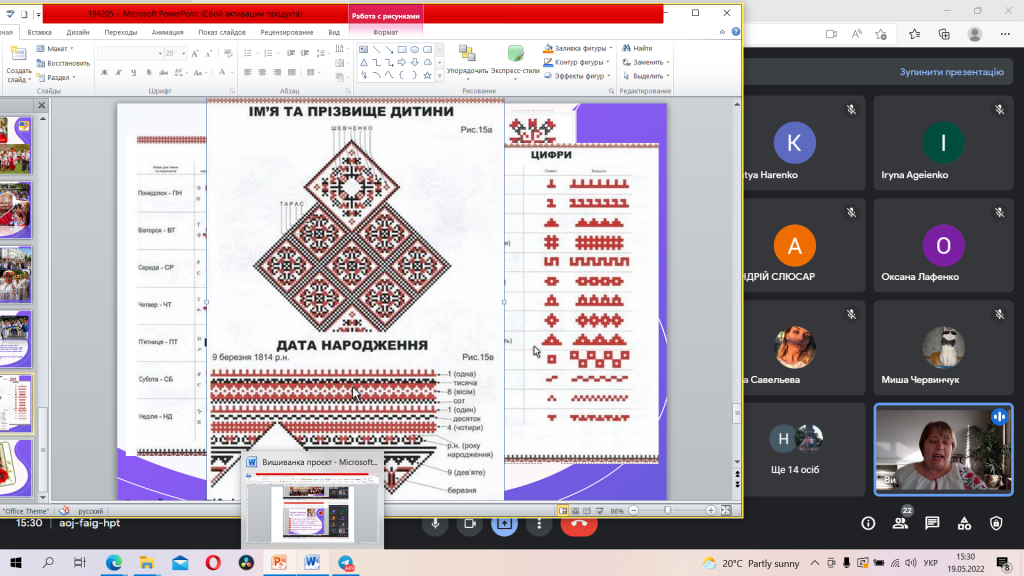Viewport: 1024px width, 576px height.
Task: Click the Зупинити презентацію link
Action: click(950, 72)
